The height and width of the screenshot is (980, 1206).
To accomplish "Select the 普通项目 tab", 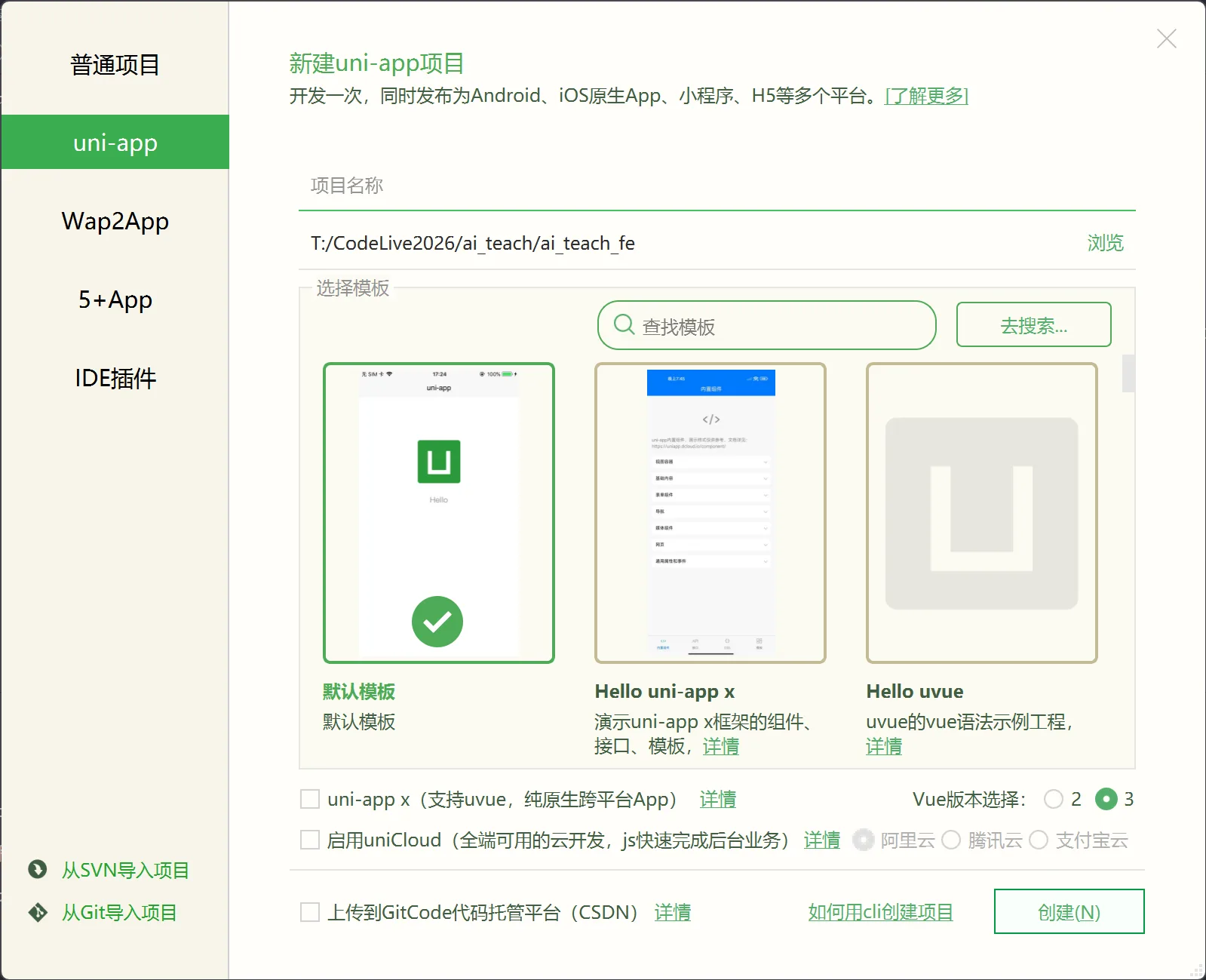I will click(115, 65).
